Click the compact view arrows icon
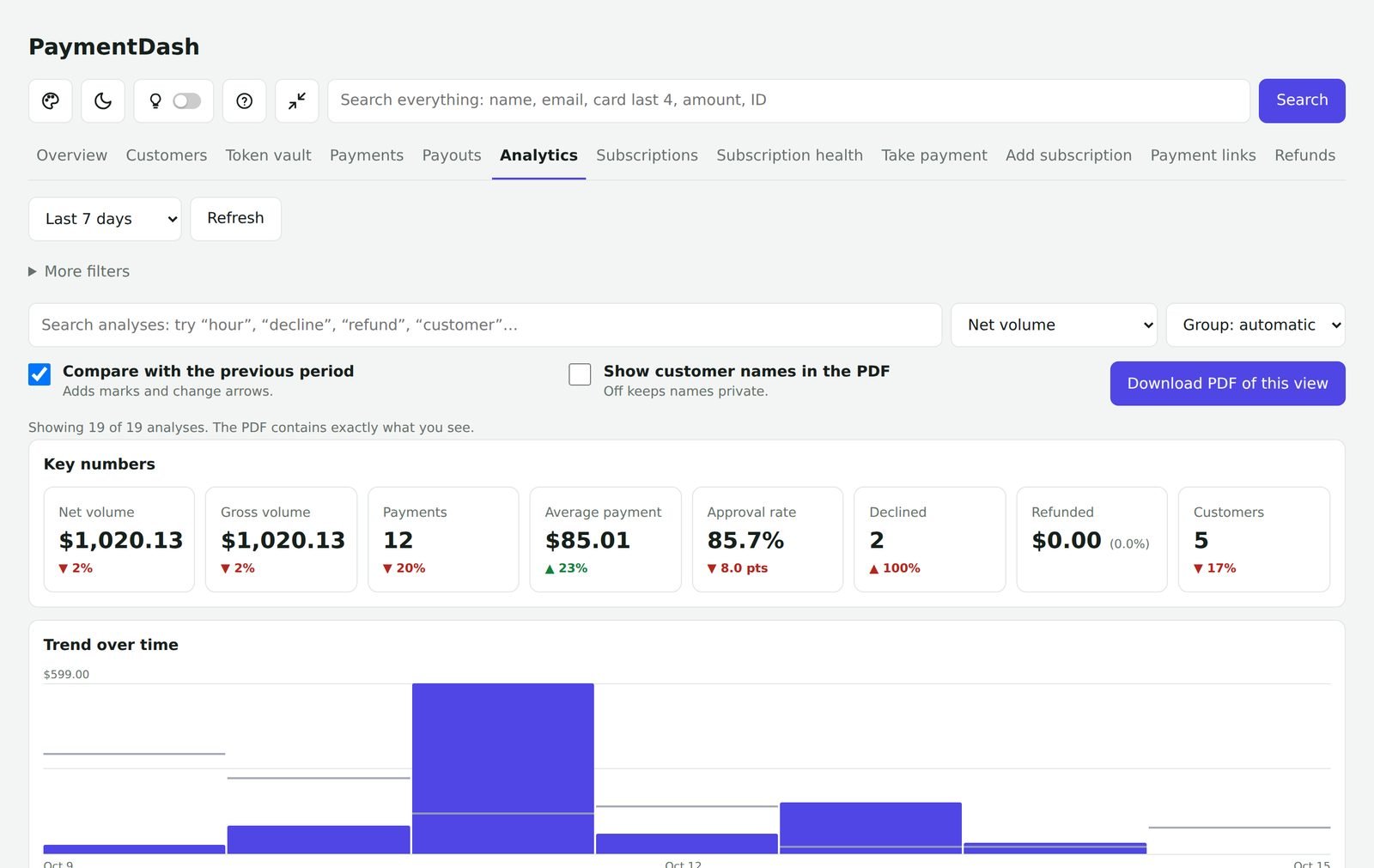Image resolution: width=1374 pixels, height=868 pixels. pyautogui.click(x=297, y=101)
